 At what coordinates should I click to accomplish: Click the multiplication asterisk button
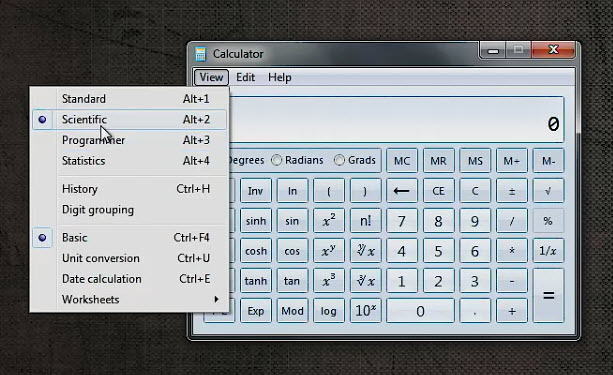(x=511, y=251)
